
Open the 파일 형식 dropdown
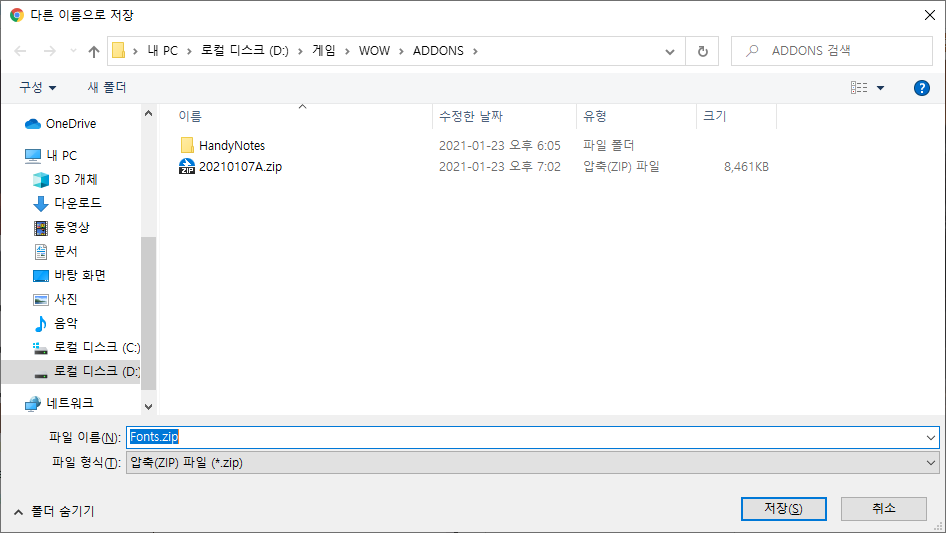pyautogui.click(x=532, y=463)
